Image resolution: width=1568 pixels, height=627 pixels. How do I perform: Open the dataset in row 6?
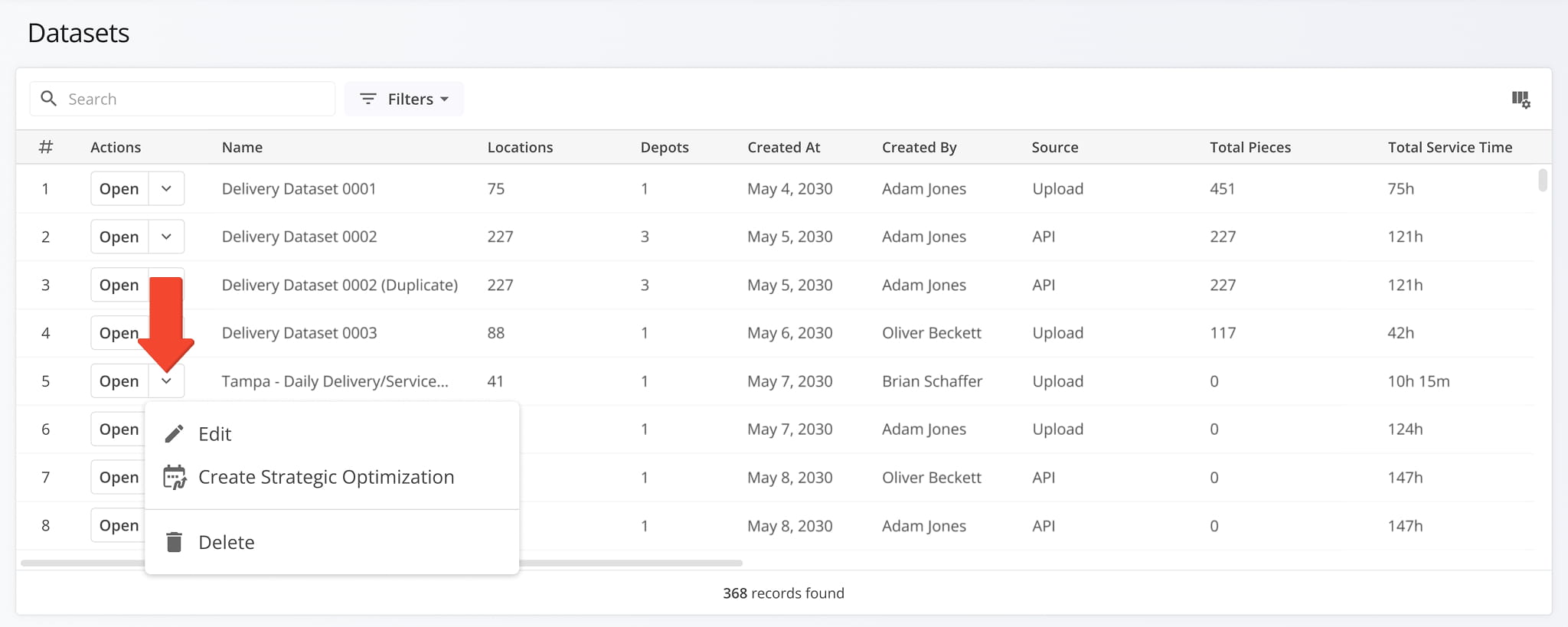point(119,429)
